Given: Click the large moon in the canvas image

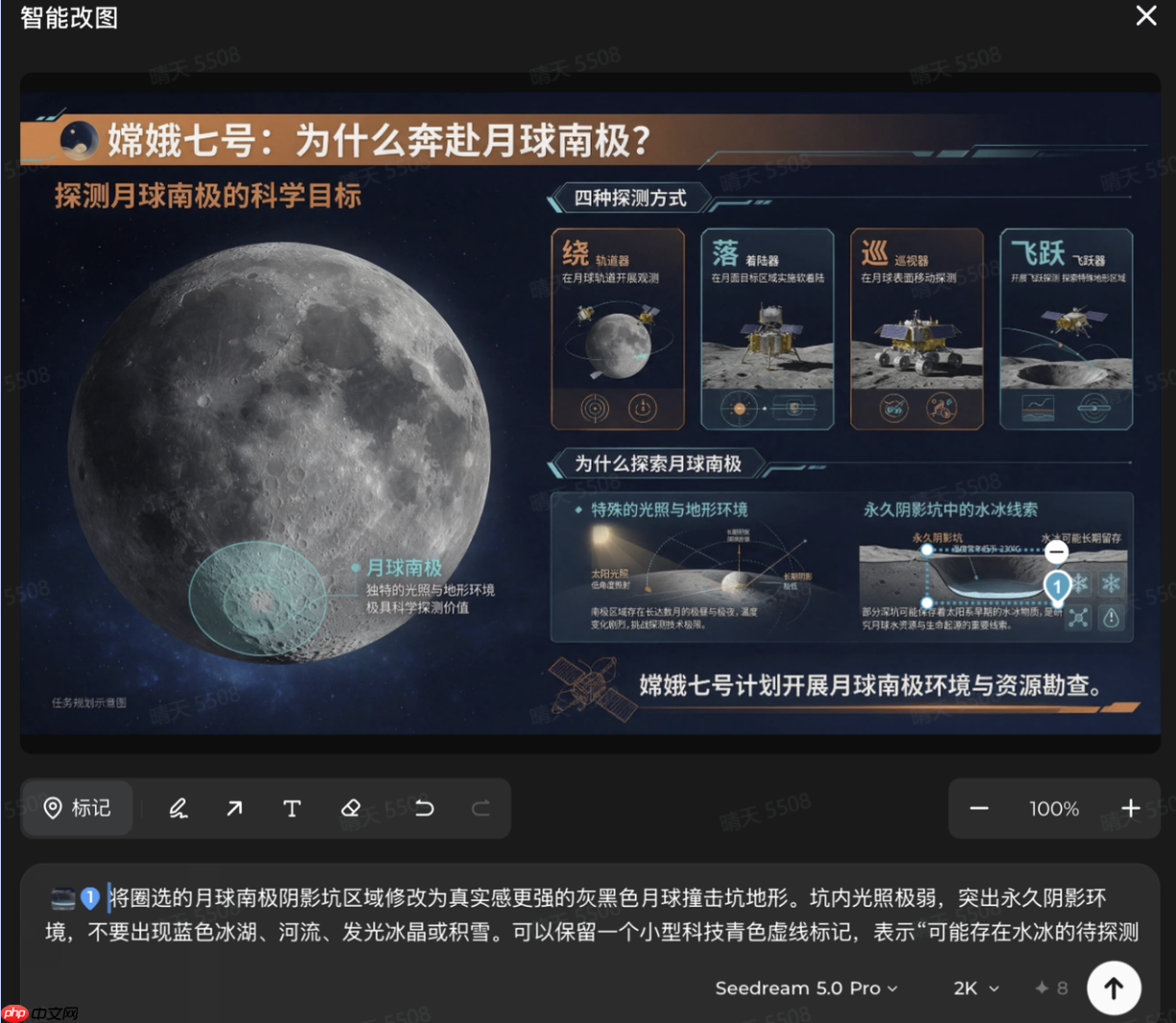Looking at the screenshot, I should (x=279, y=451).
